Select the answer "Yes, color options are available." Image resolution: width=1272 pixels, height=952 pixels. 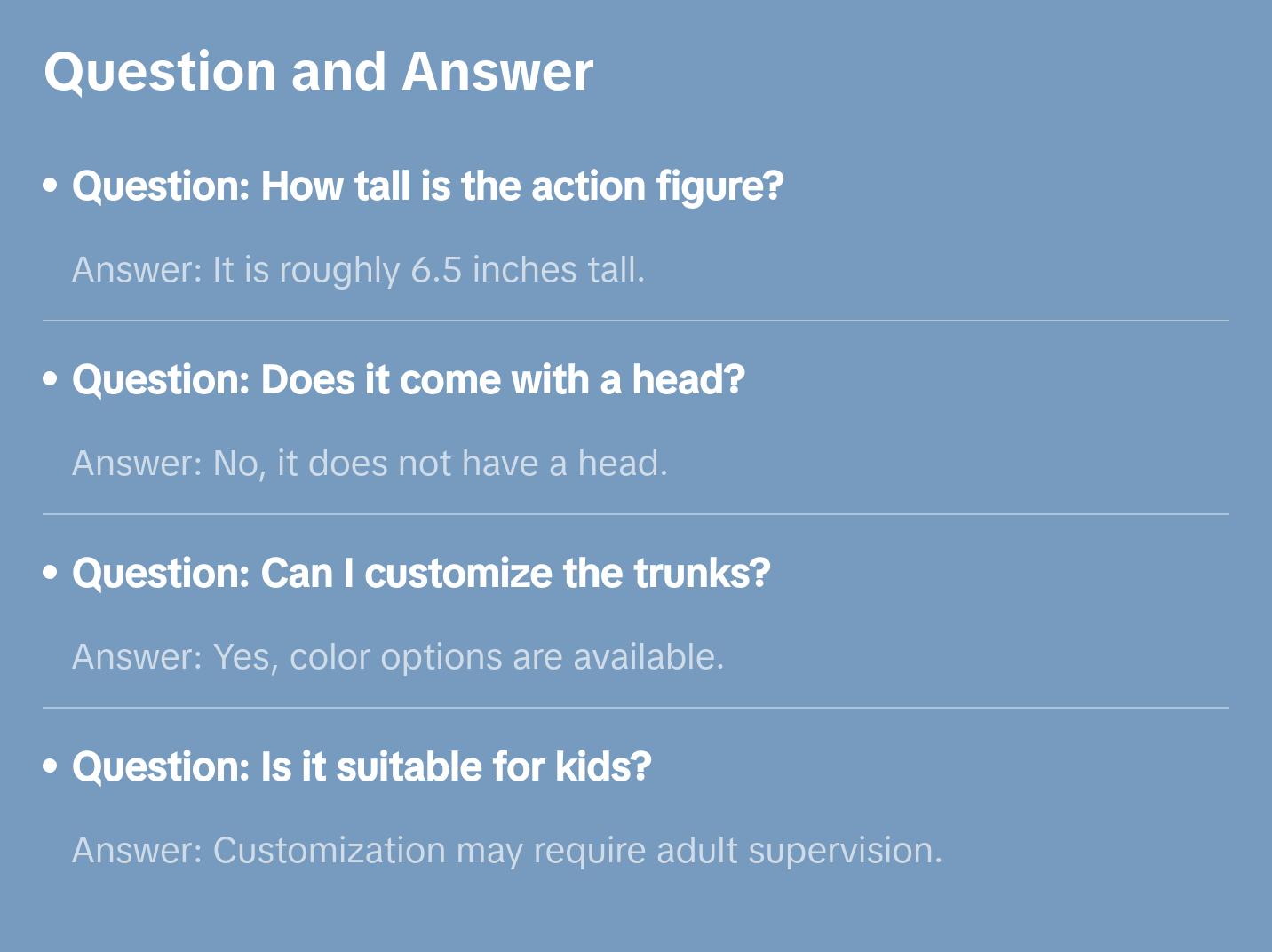(x=398, y=657)
